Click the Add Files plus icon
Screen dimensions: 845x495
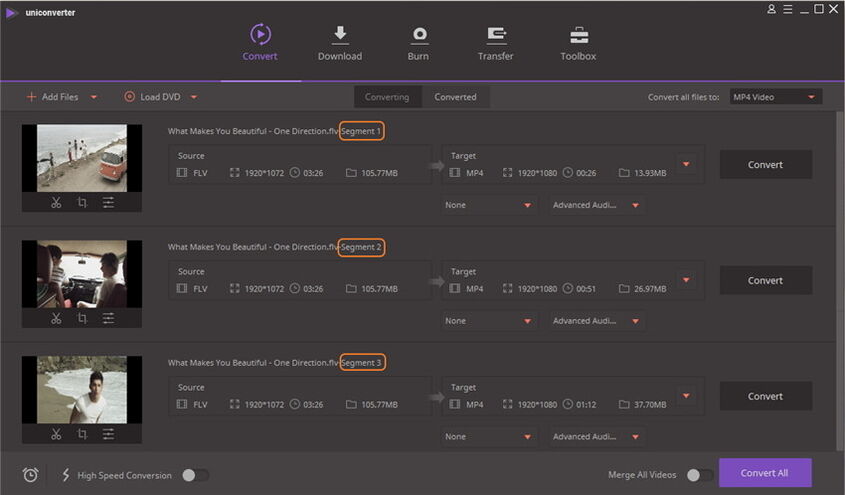(31, 97)
